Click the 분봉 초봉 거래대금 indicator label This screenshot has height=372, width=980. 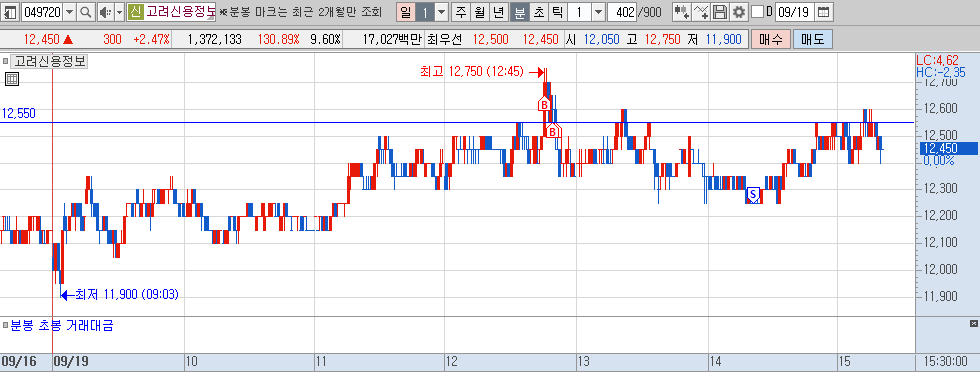(x=62, y=325)
